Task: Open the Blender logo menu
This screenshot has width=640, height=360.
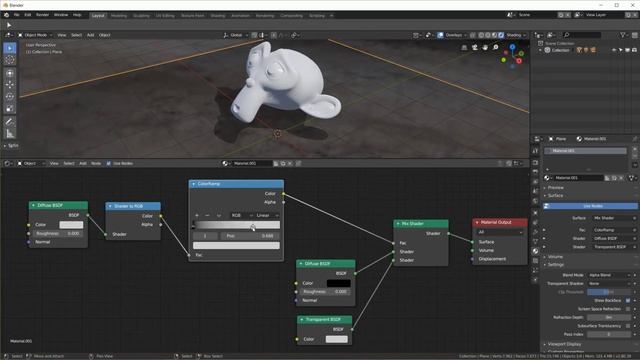Action: [x=6, y=15]
